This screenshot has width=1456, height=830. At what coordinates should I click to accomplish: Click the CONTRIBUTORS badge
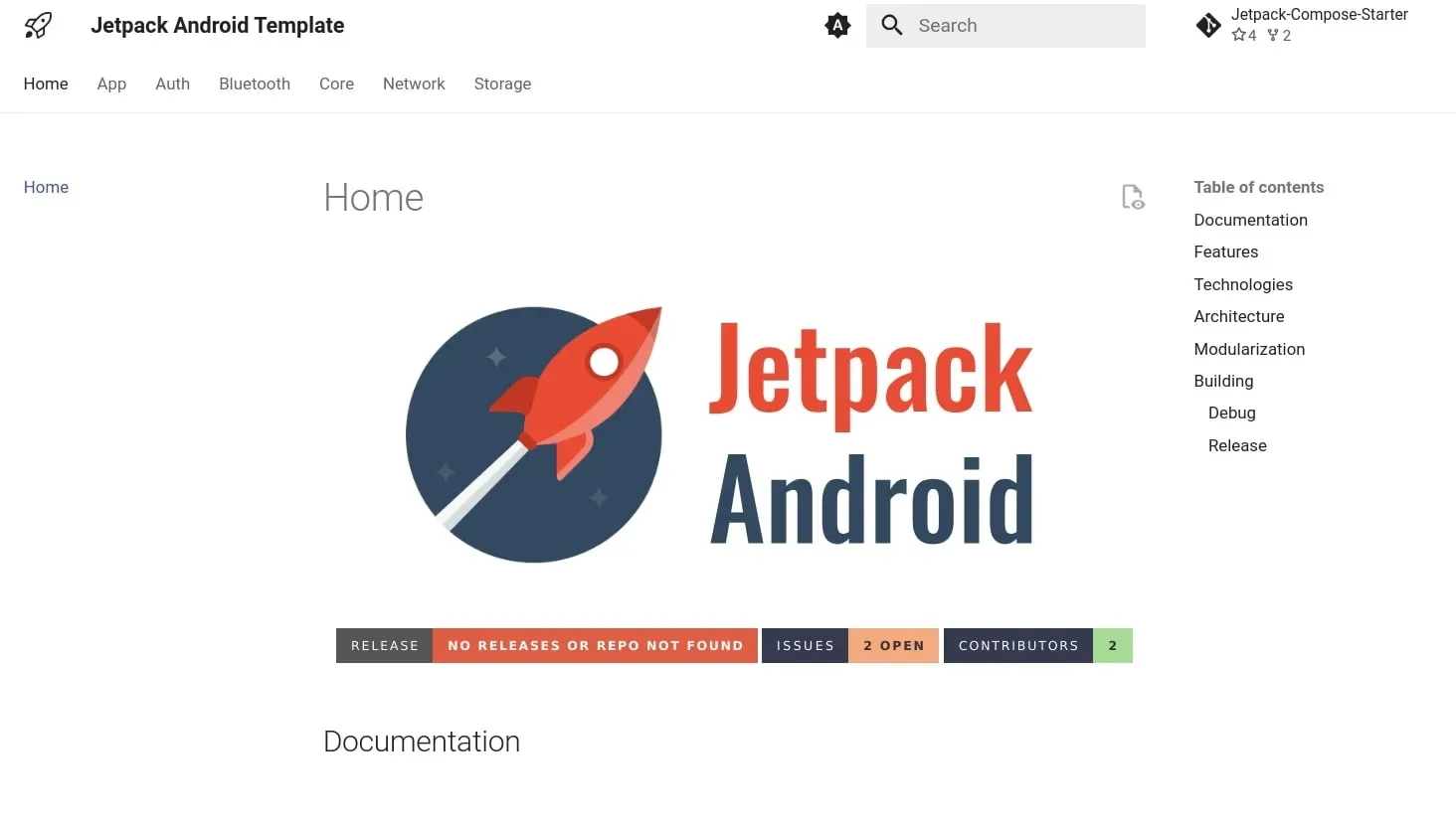1017,645
